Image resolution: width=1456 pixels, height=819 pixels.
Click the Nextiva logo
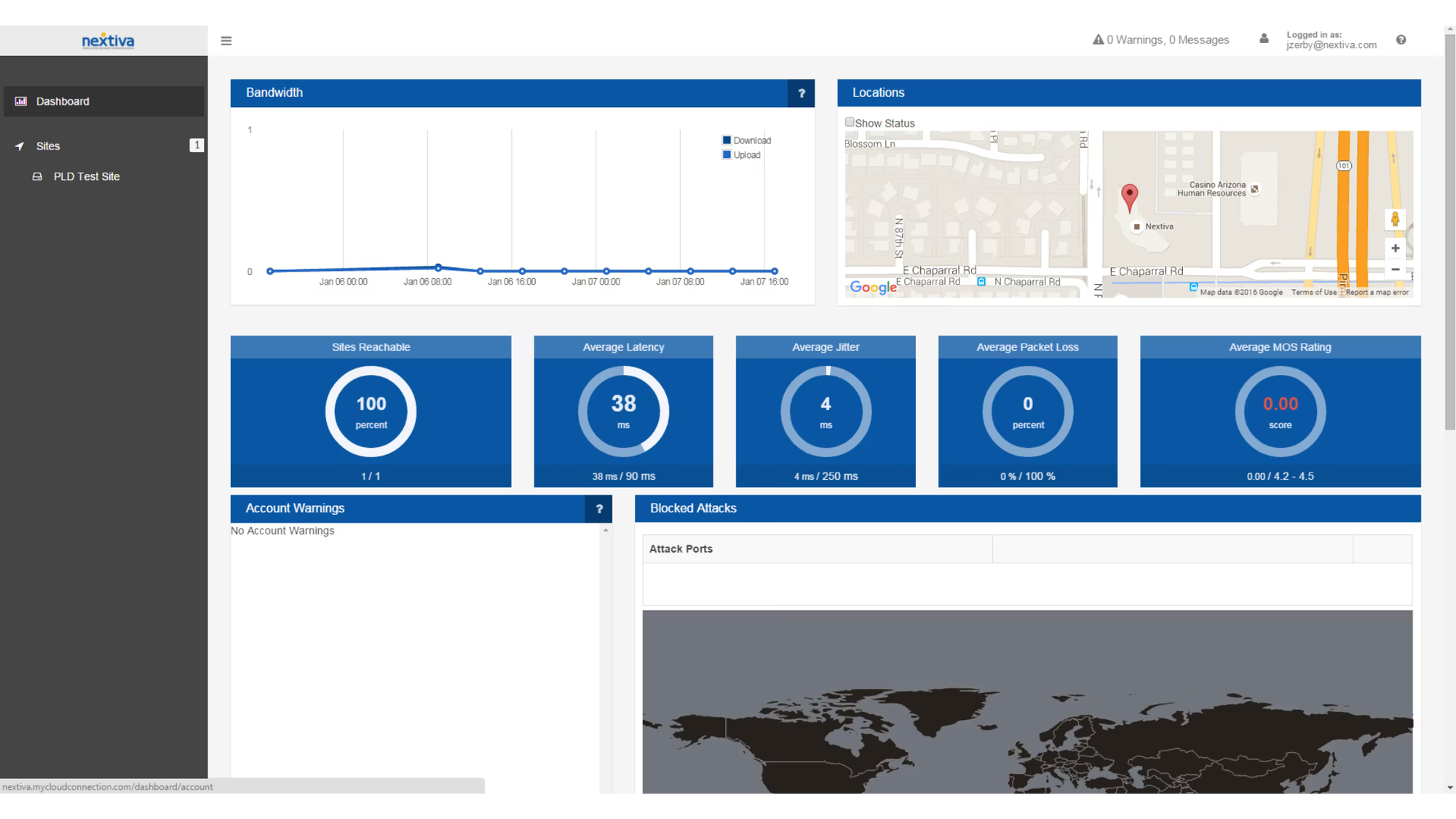(108, 41)
